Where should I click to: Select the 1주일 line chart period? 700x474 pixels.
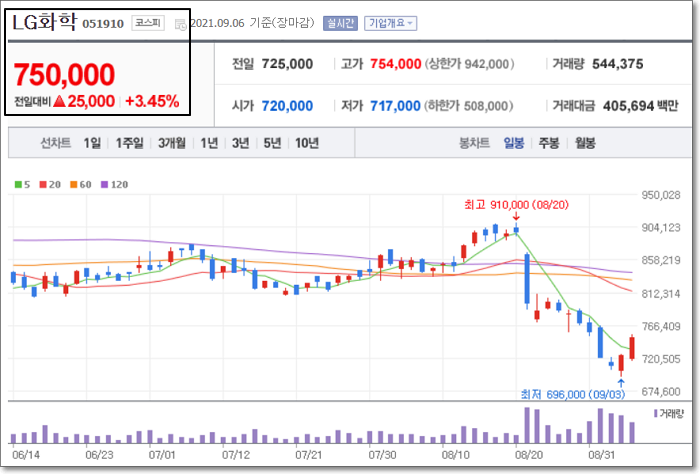click(129, 143)
